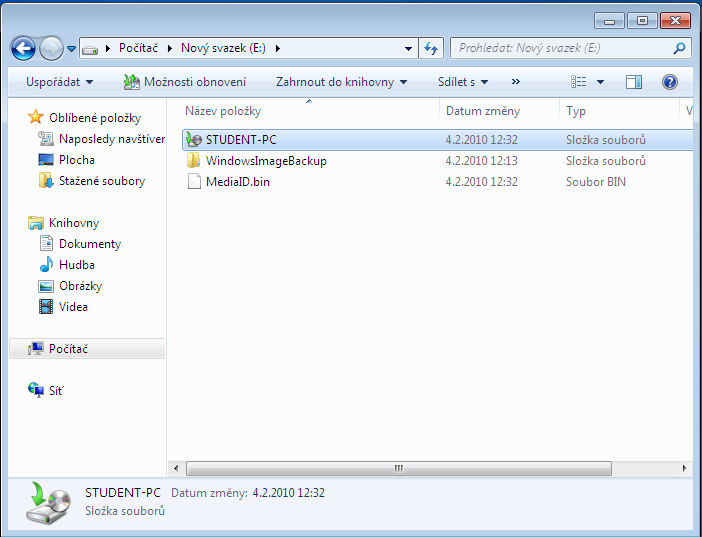702x537 pixels.
Task: Expand the Uspořádat dropdown menu
Action: click(x=59, y=82)
